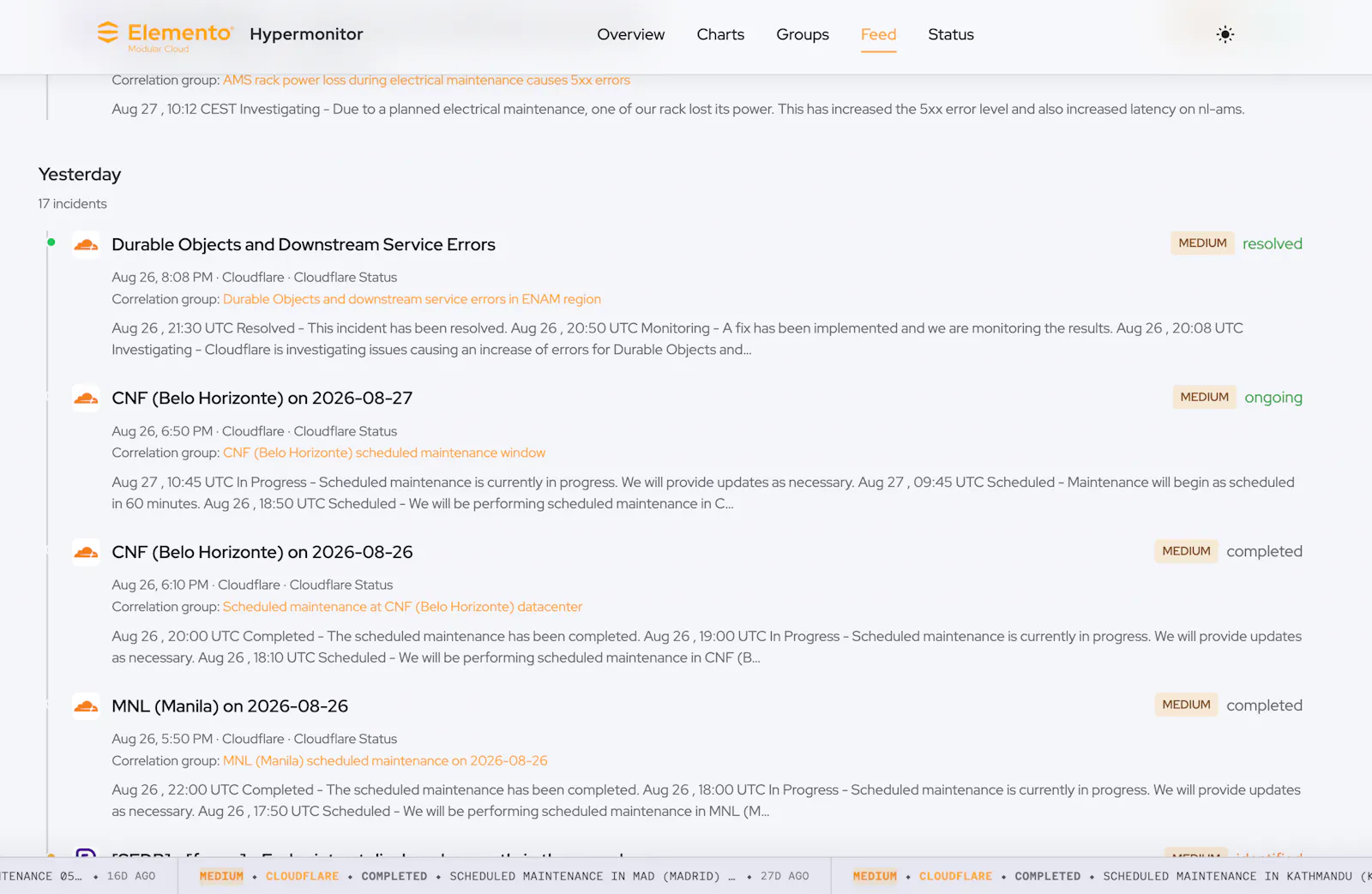Click 'Aug 26, 6:50 PM · Cloudflare' metadata line
Viewport: 1372px width, 894px height.
tap(255, 431)
